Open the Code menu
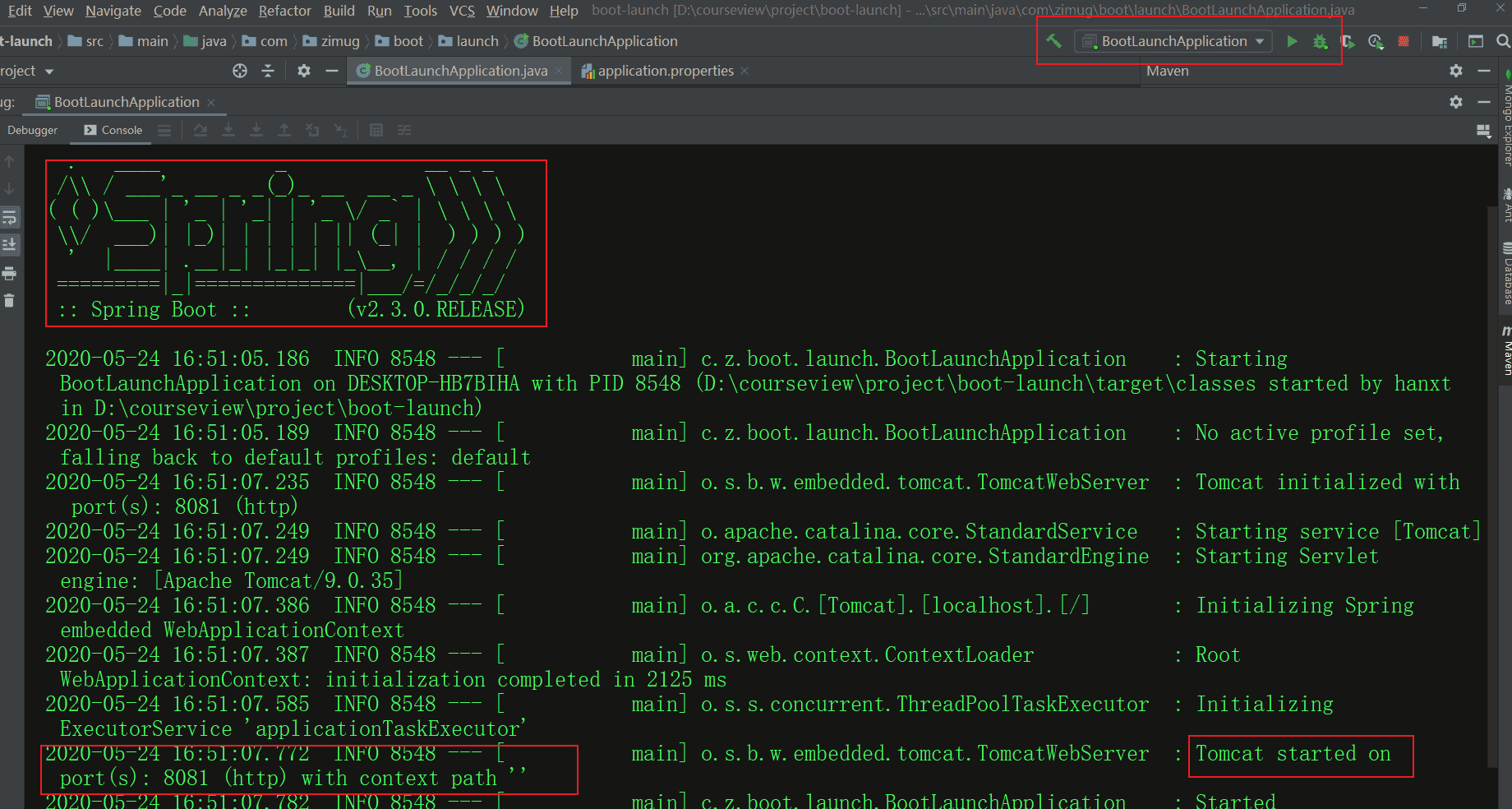Screen dimensions: 1512x809 point(170,11)
